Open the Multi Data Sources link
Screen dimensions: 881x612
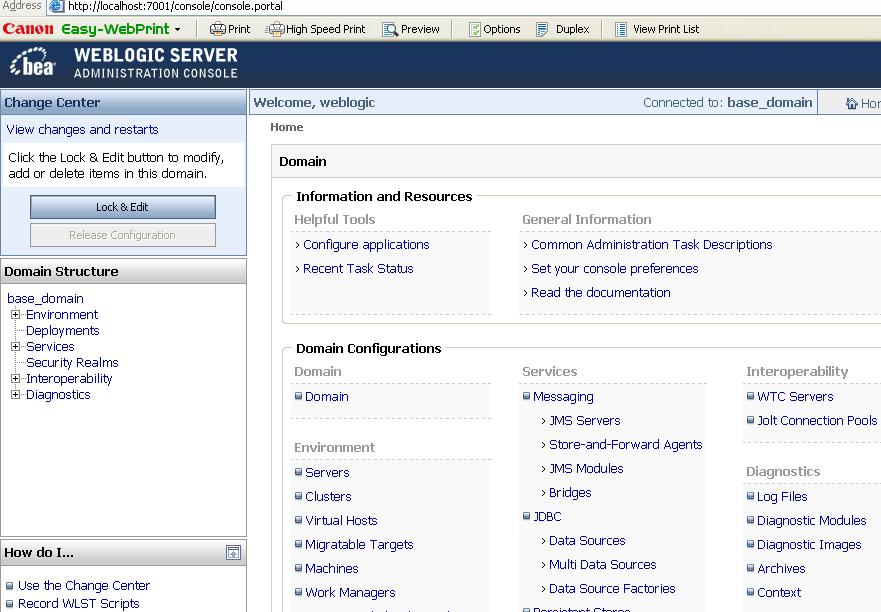click(602, 565)
